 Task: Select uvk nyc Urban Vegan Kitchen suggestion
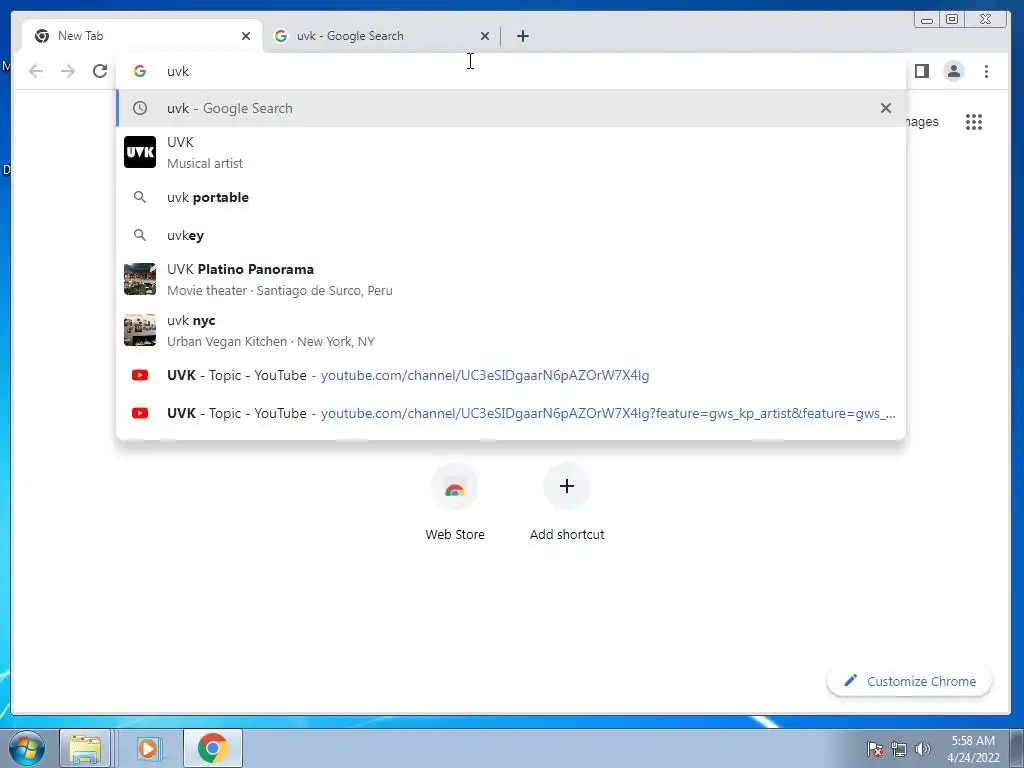tap(511, 330)
